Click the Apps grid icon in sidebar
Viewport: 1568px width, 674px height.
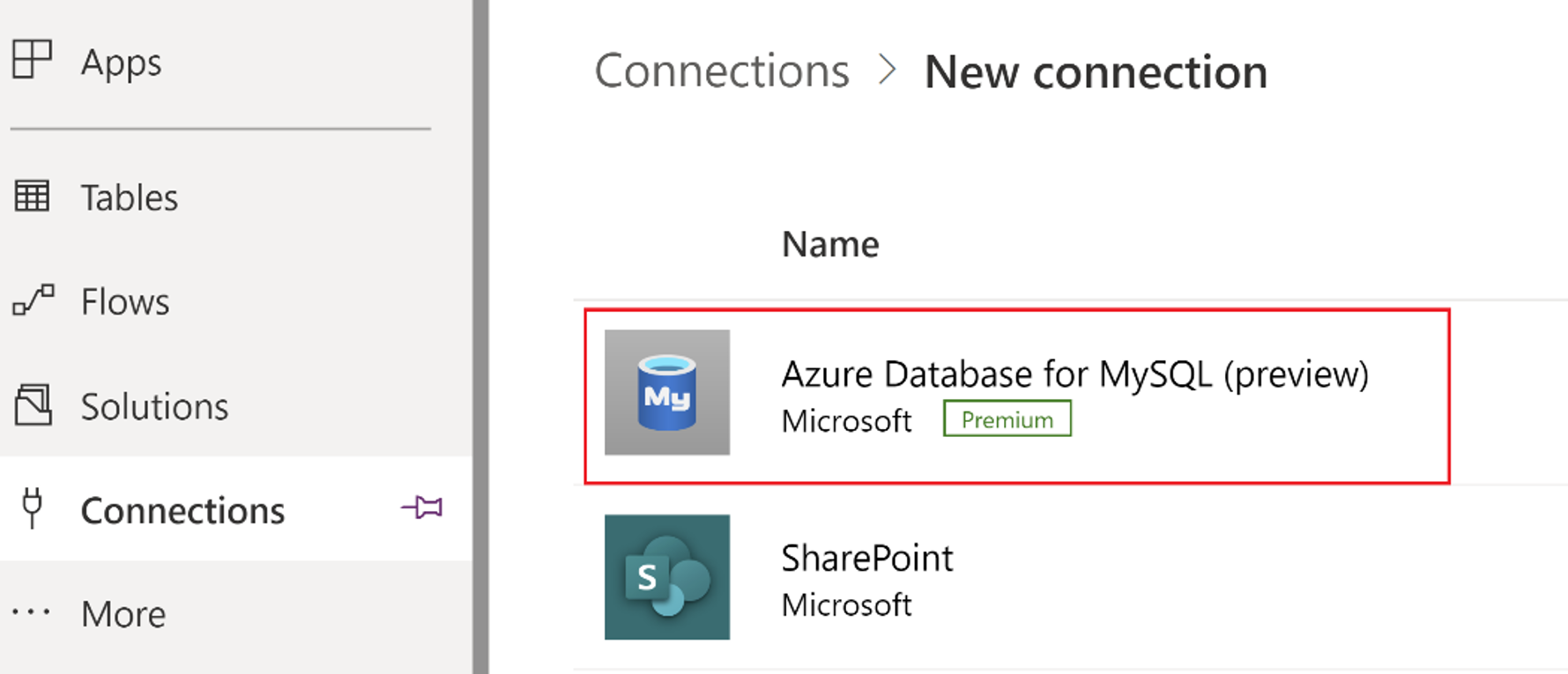pyautogui.click(x=32, y=60)
